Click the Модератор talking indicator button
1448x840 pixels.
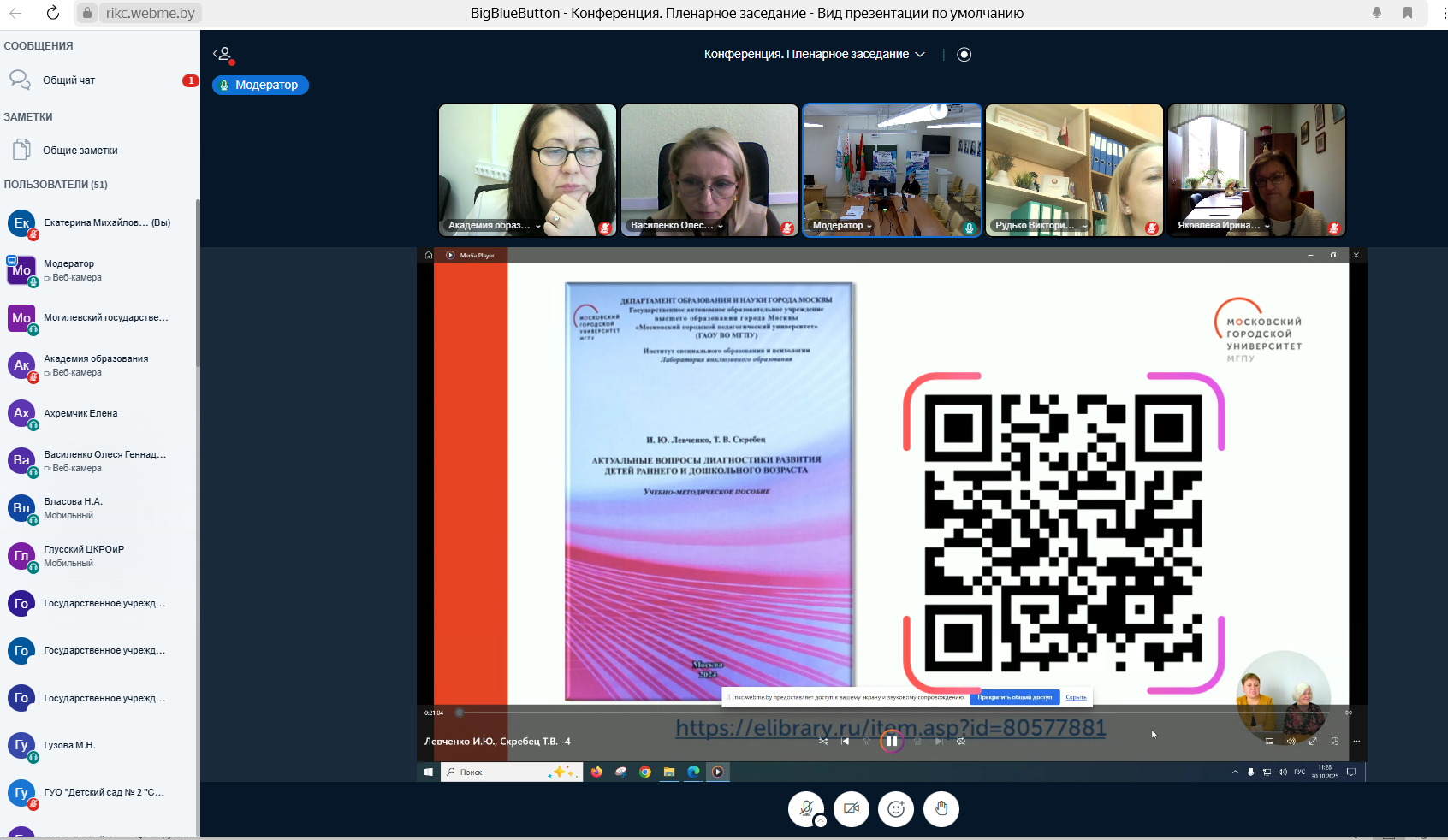[x=260, y=86]
